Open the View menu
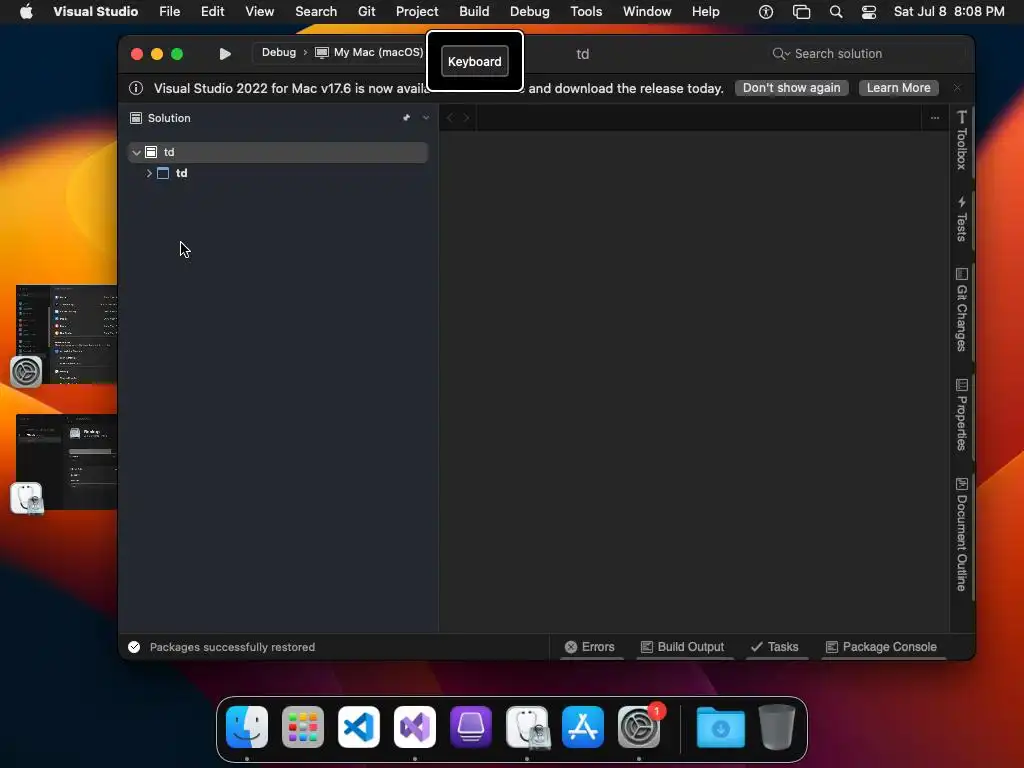 [x=259, y=12]
